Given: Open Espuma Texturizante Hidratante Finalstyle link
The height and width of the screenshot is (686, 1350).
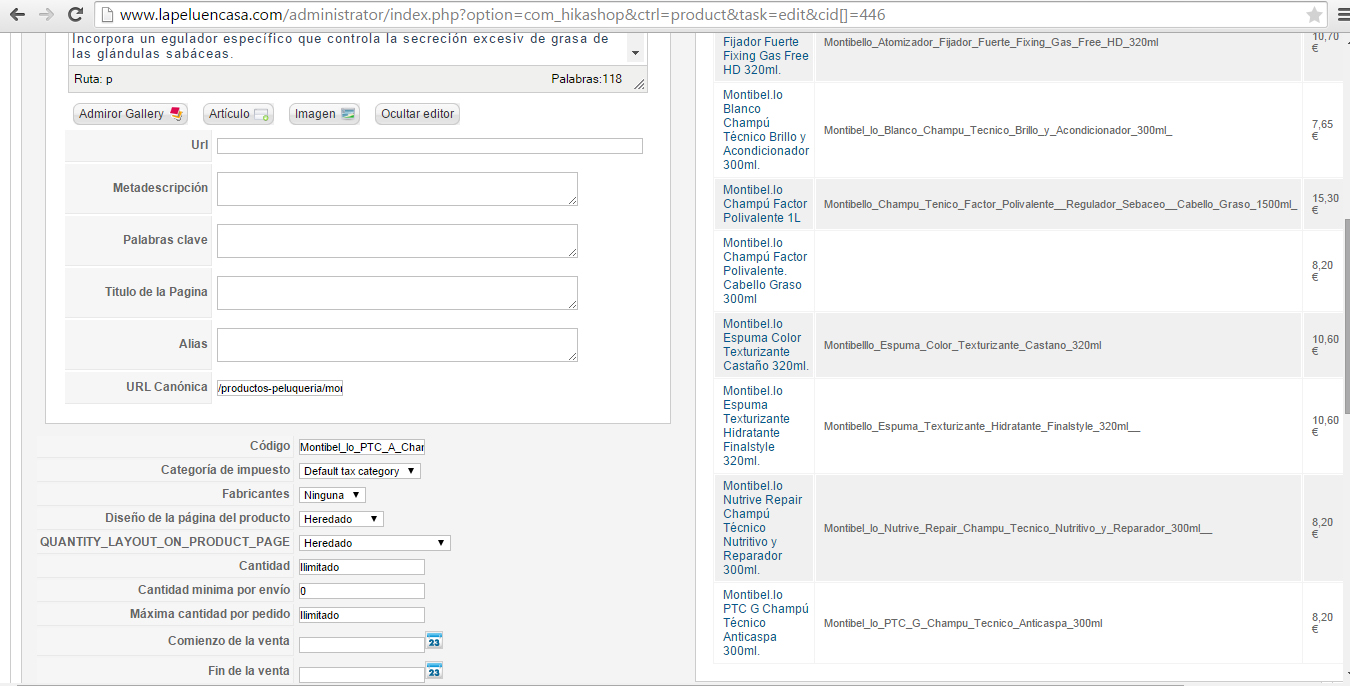Looking at the screenshot, I should click(758, 426).
